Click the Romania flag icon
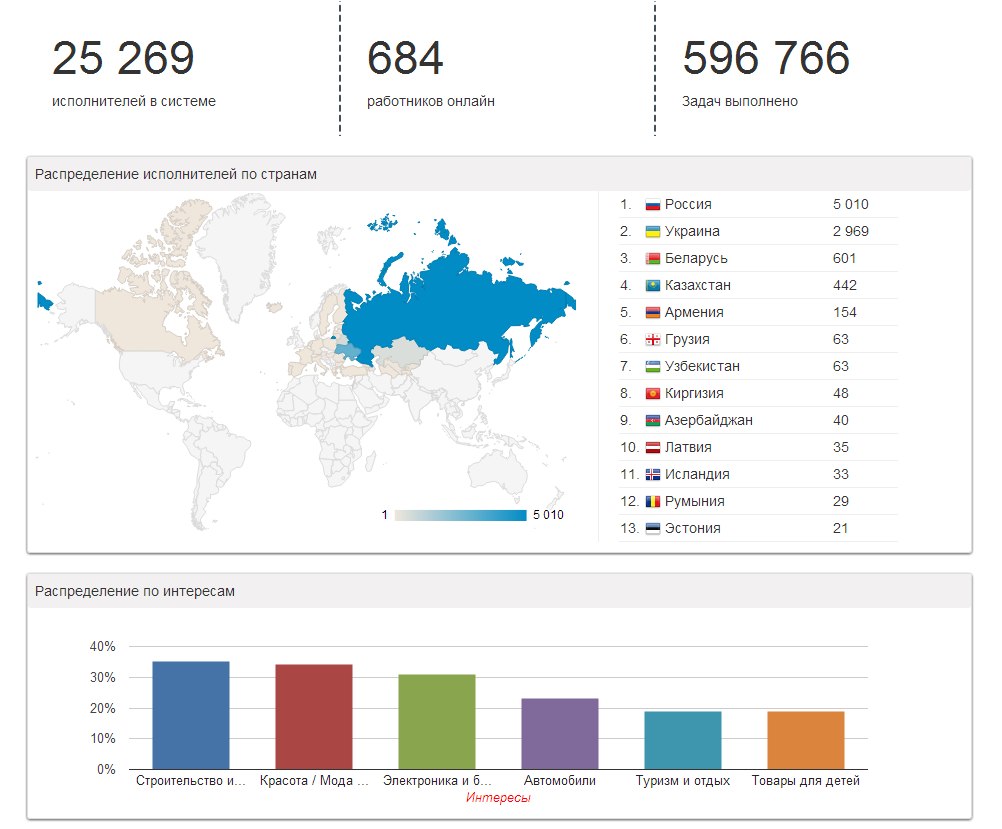1002x829 pixels. (652, 502)
